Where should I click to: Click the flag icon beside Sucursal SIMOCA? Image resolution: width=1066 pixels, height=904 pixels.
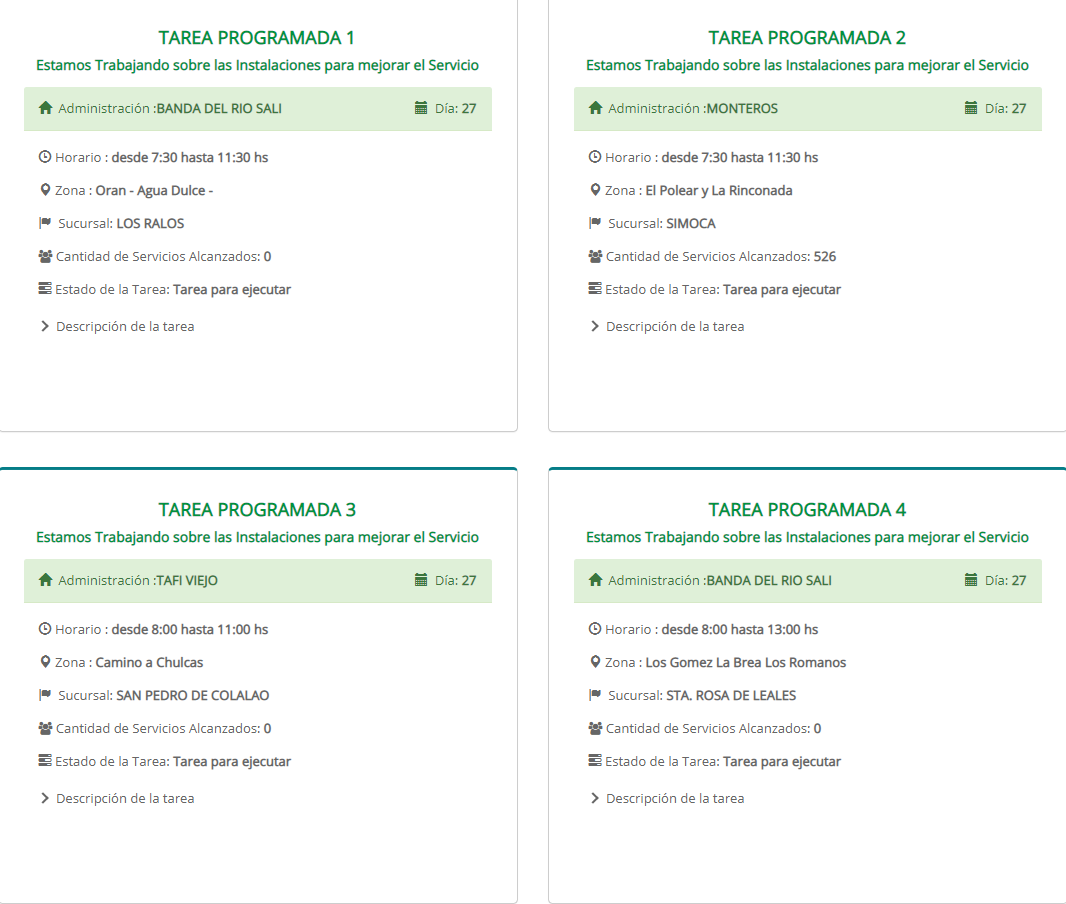(x=595, y=222)
